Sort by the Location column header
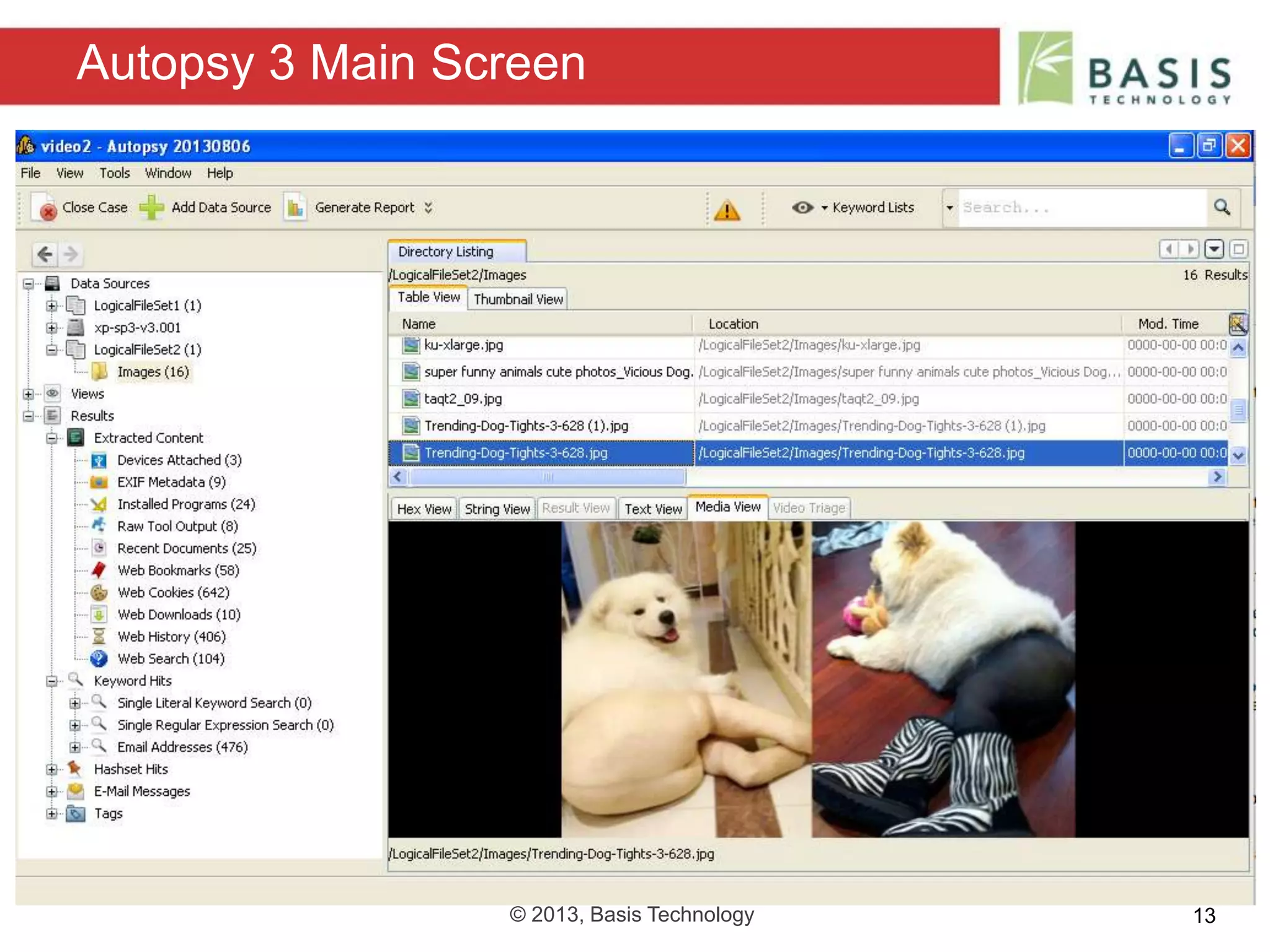Screen dimensions: 1270x952 point(907,324)
